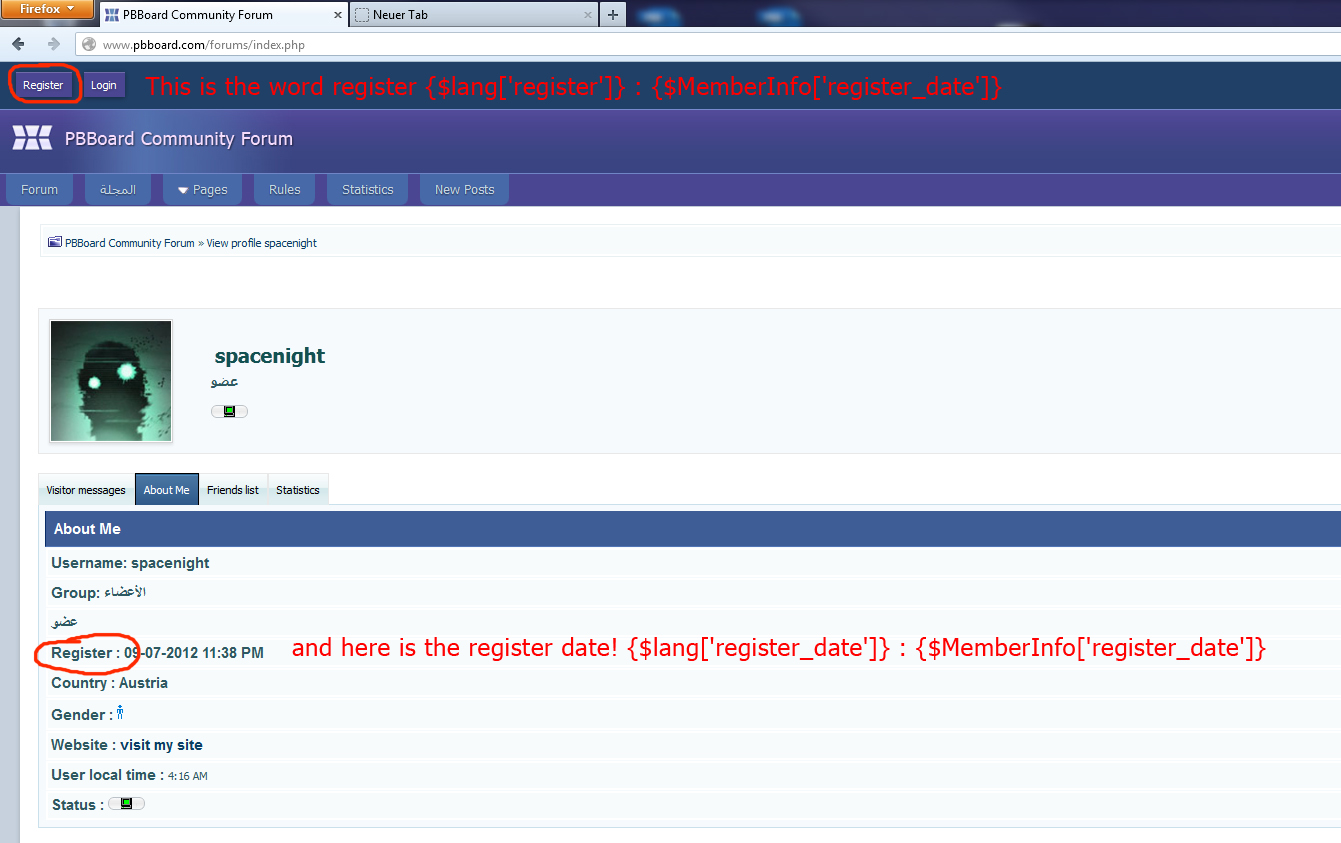The image size is (1341, 843).
Task: Open the Firefox application menu
Action: coord(47,9)
